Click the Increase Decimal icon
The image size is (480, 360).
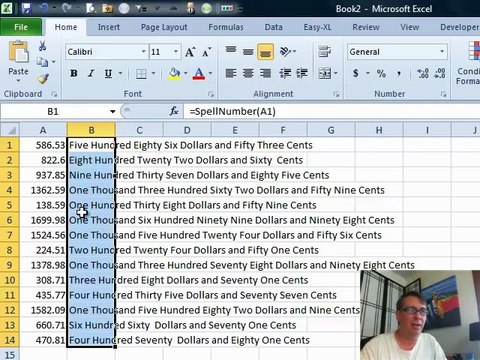pyautogui.click(x=423, y=73)
